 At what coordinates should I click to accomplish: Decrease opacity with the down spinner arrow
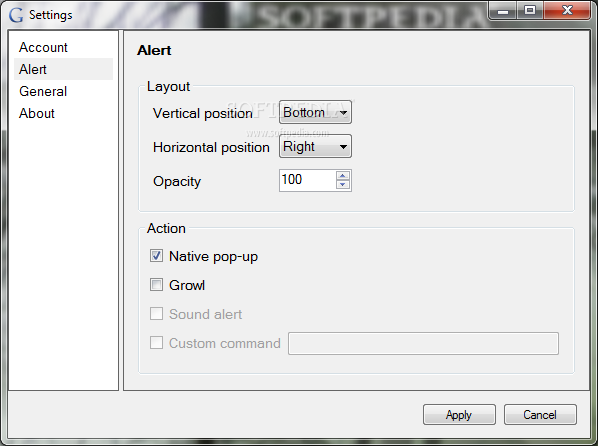(x=342, y=185)
